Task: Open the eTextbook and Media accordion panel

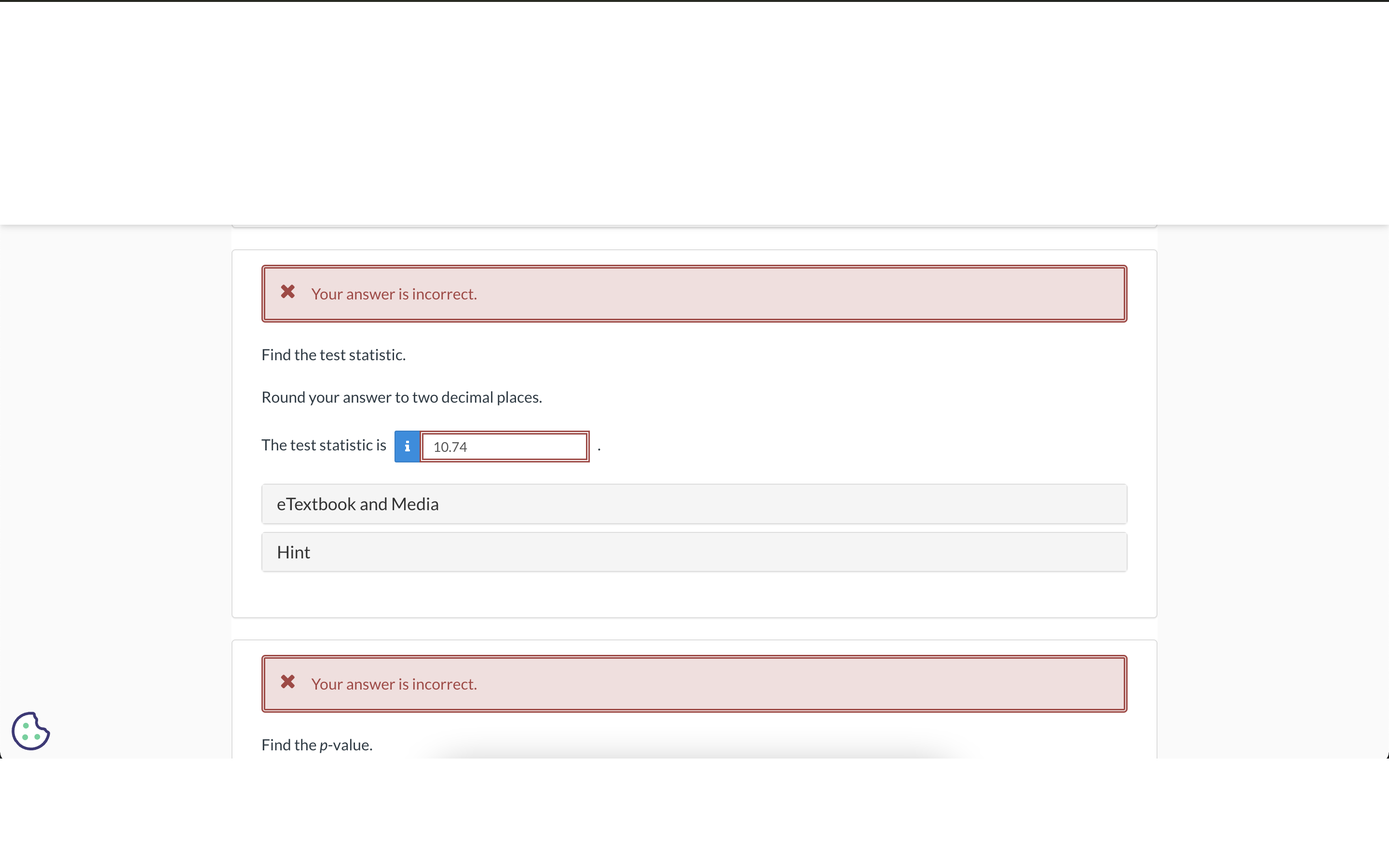Action: tap(694, 503)
